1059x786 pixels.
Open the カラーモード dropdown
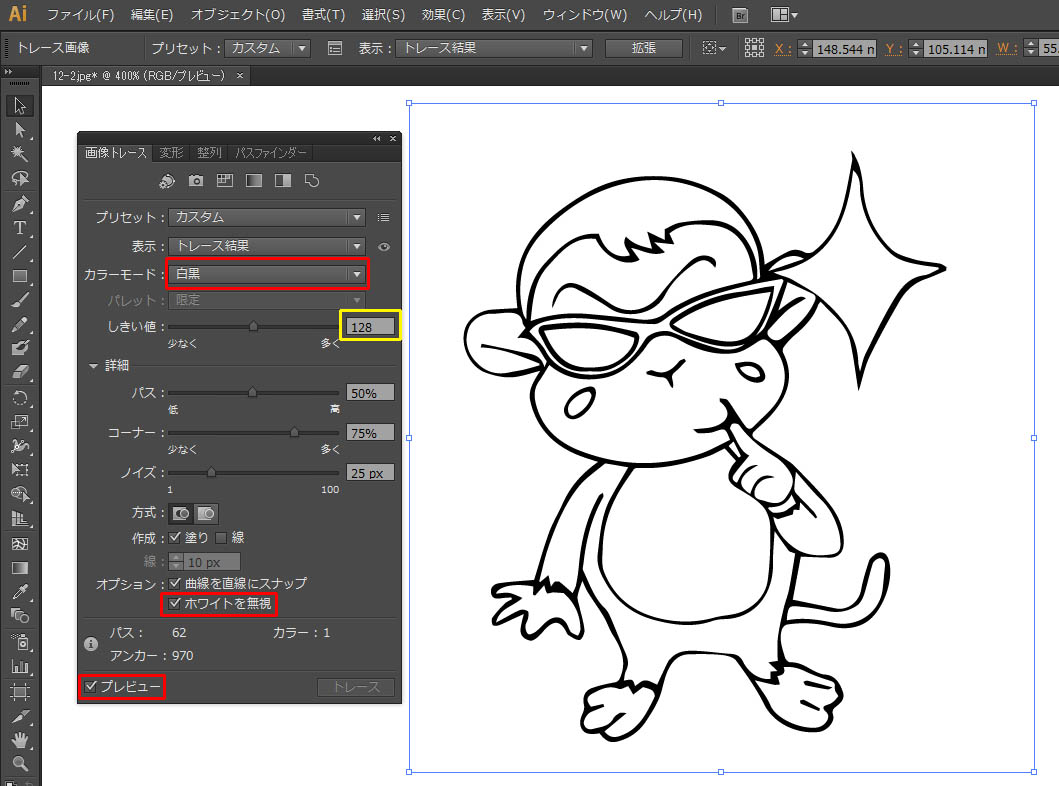click(x=267, y=273)
